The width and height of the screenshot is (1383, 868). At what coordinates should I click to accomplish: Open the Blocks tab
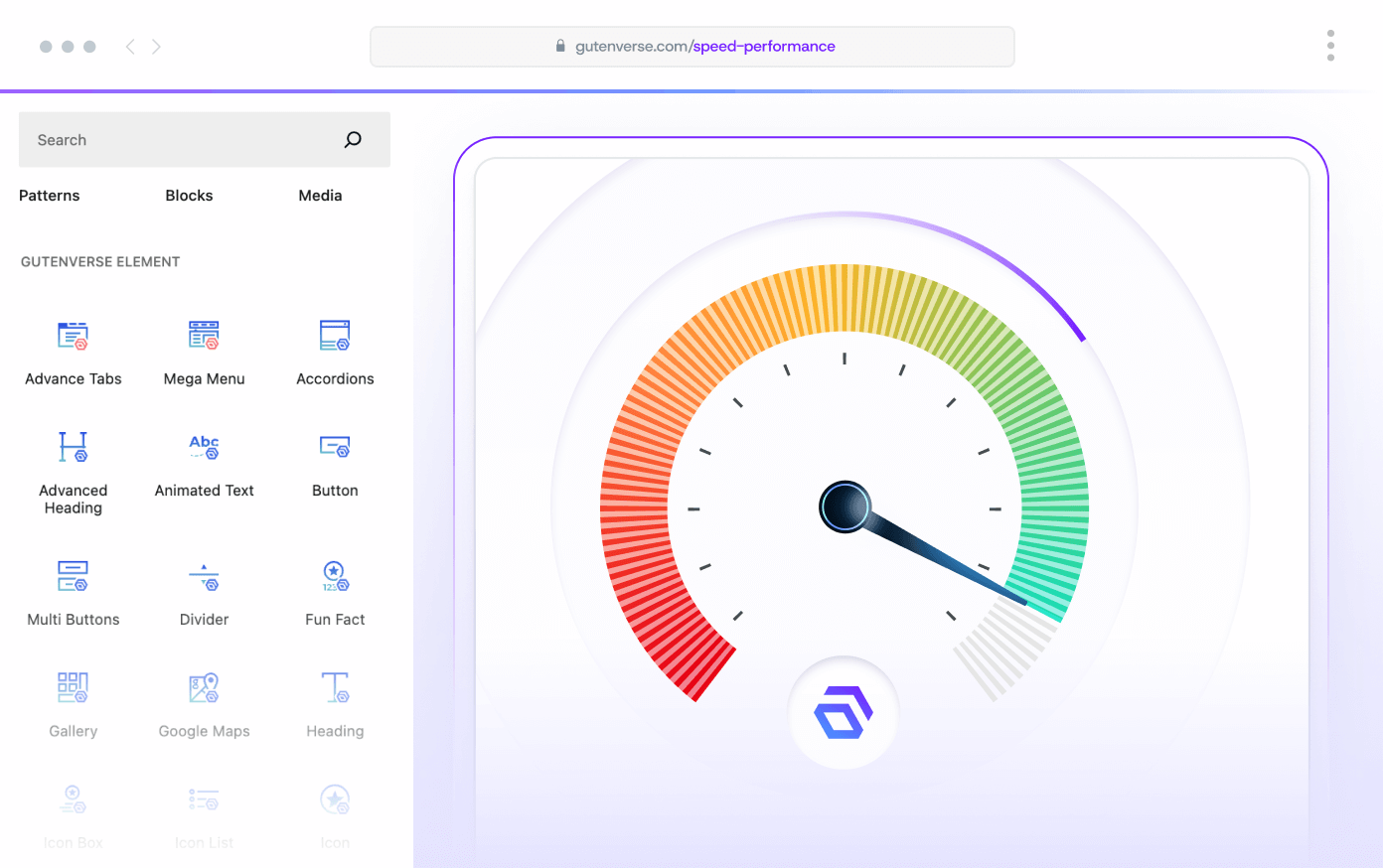click(189, 196)
